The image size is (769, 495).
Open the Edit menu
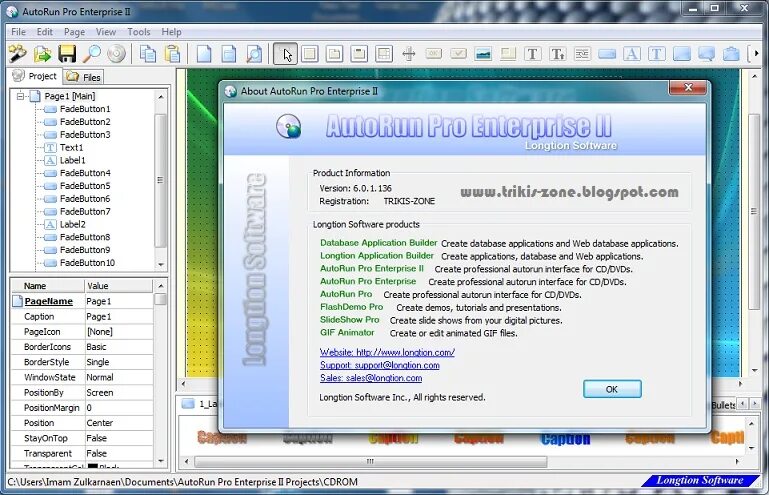click(45, 32)
